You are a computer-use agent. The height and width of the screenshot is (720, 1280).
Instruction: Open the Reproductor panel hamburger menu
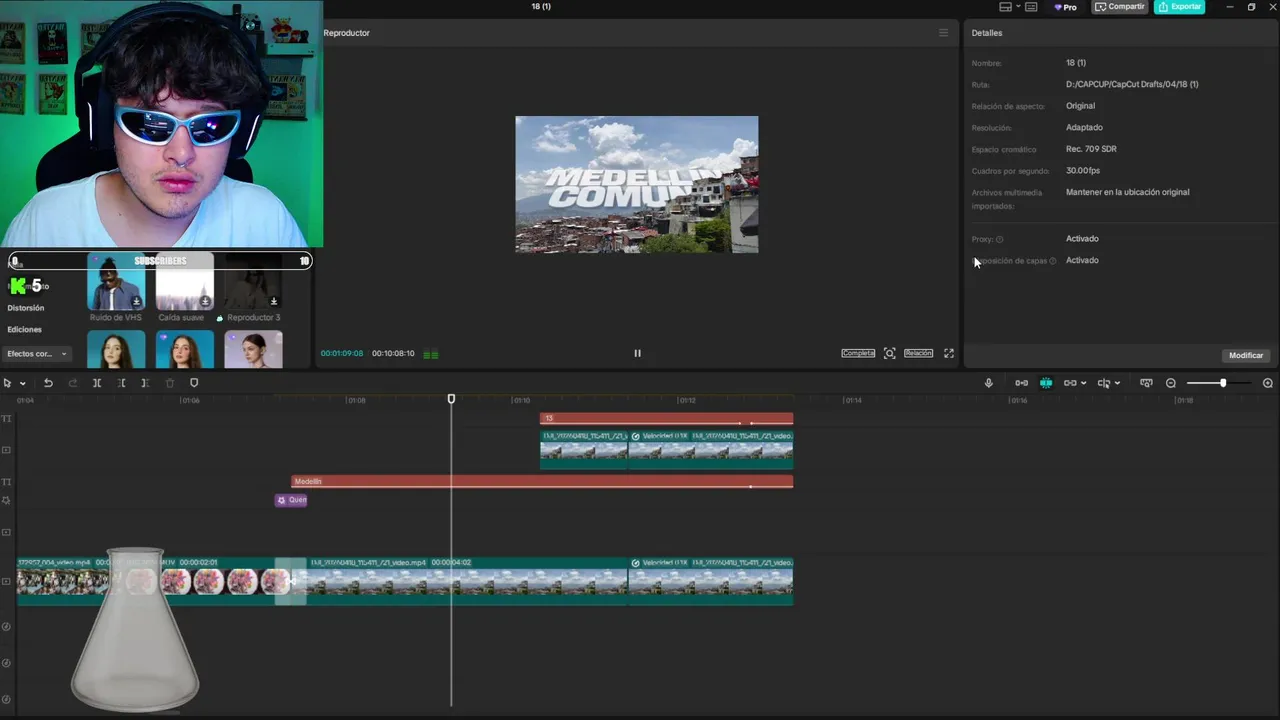point(943,33)
